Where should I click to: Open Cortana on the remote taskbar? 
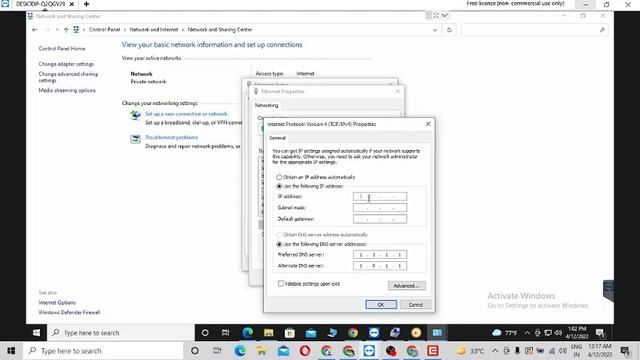(x=205, y=333)
